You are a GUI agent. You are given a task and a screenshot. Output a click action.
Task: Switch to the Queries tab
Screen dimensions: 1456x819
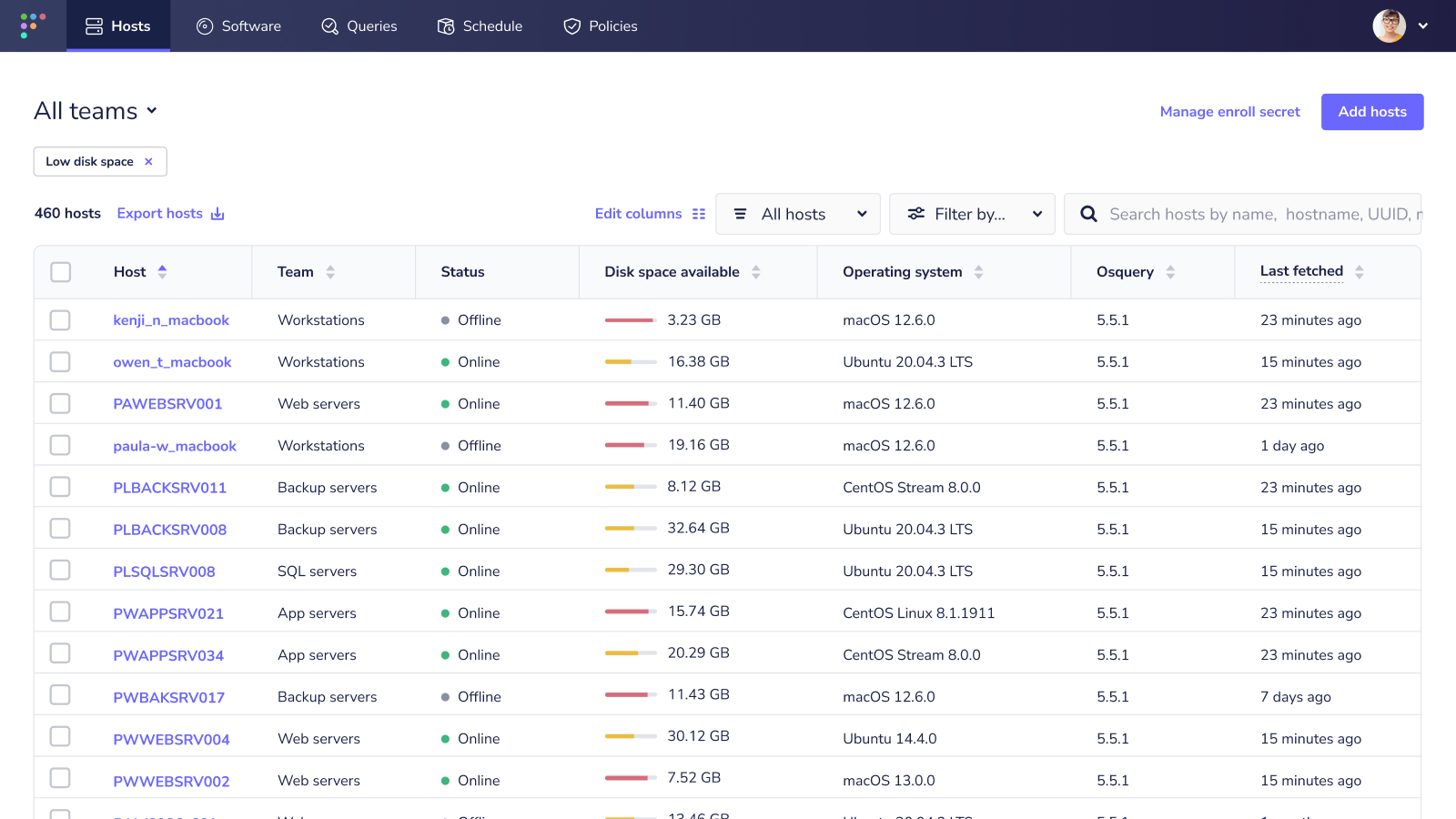tap(359, 26)
